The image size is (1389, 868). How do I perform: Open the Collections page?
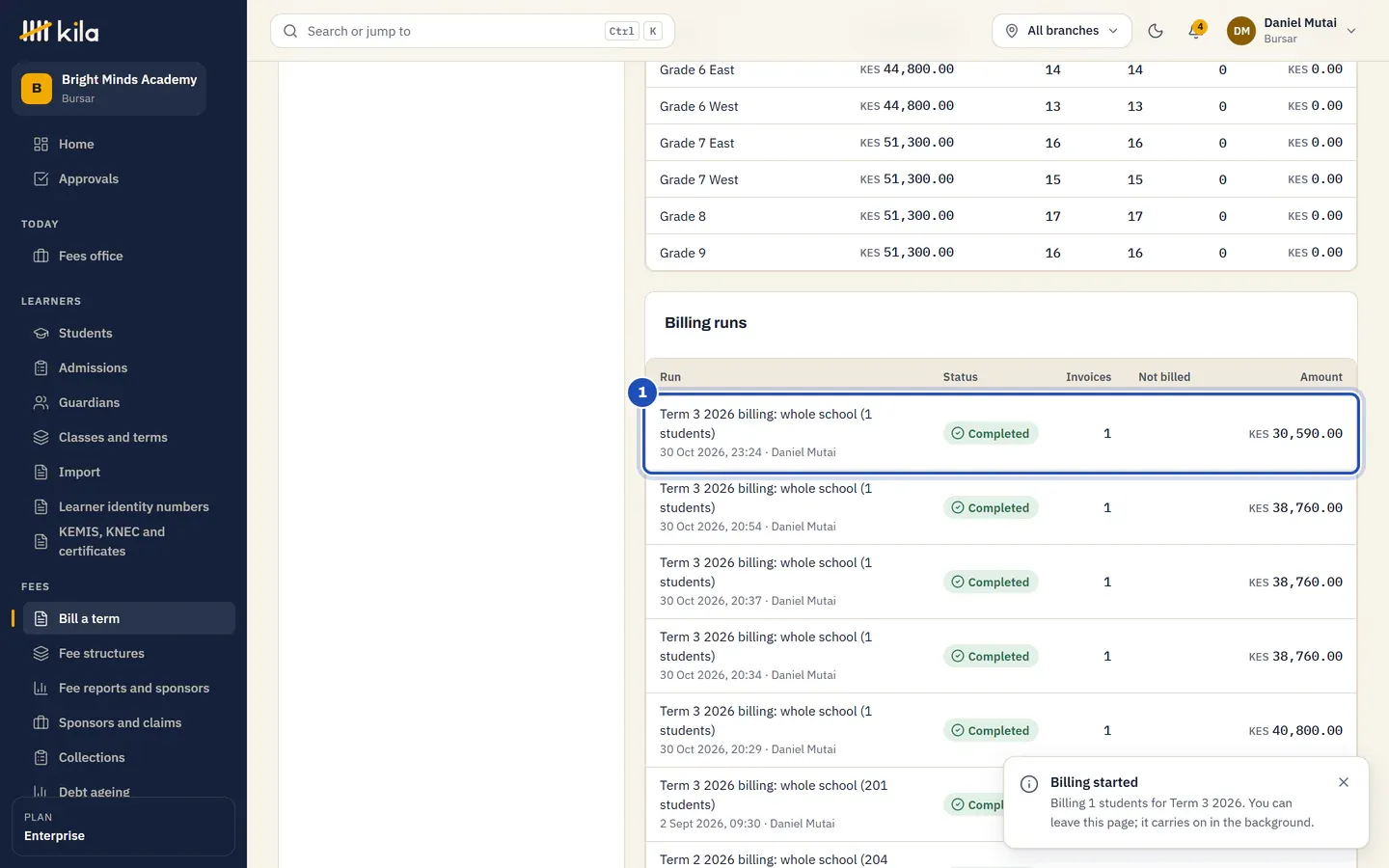129,757
